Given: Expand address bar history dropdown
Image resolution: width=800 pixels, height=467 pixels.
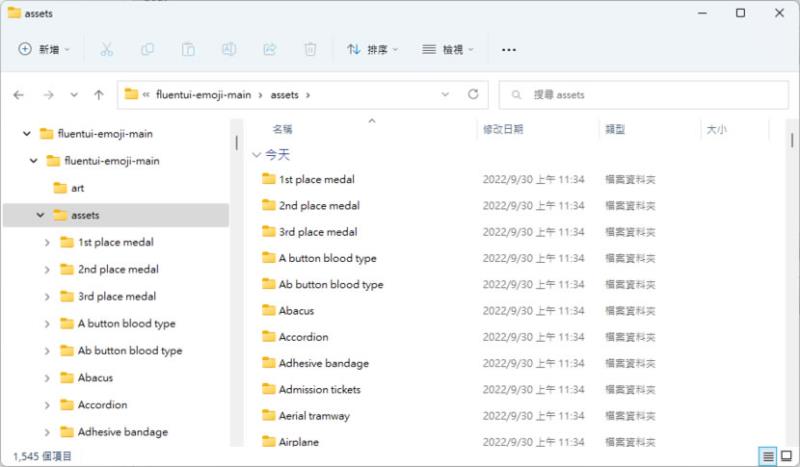Looking at the screenshot, I should [x=445, y=94].
